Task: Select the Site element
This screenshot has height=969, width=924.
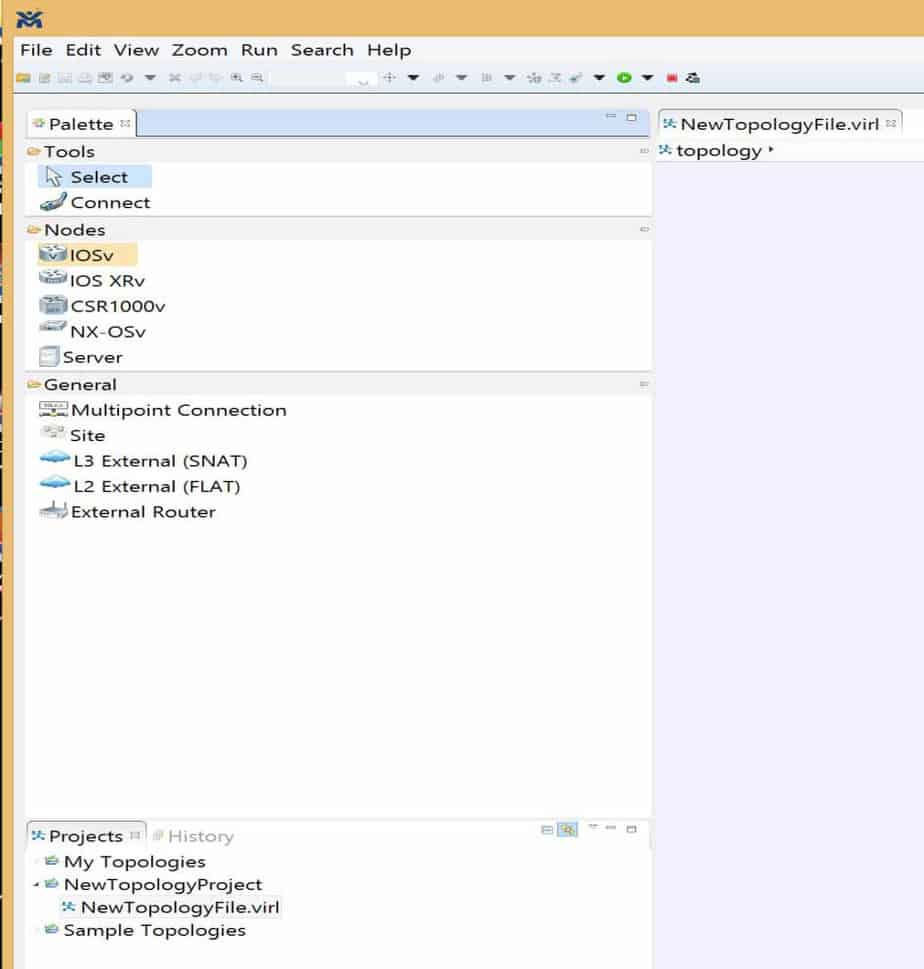Action: [x=72, y=435]
